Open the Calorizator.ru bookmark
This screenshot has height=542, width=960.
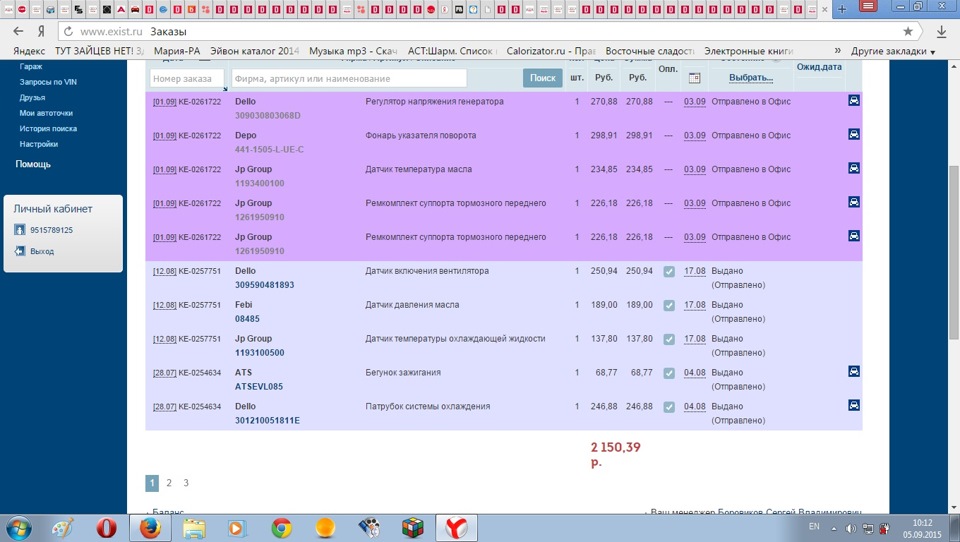coord(550,51)
